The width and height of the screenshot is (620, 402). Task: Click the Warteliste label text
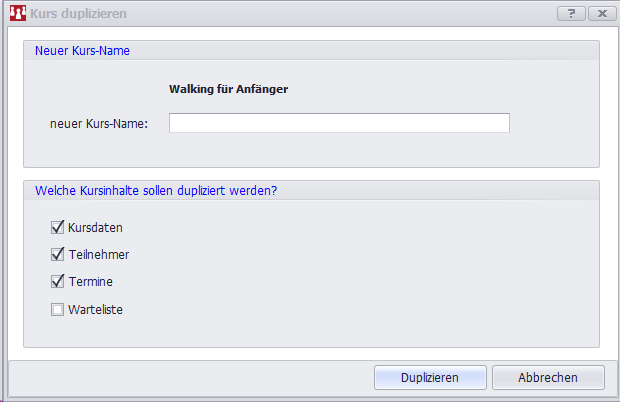(x=96, y=309)
